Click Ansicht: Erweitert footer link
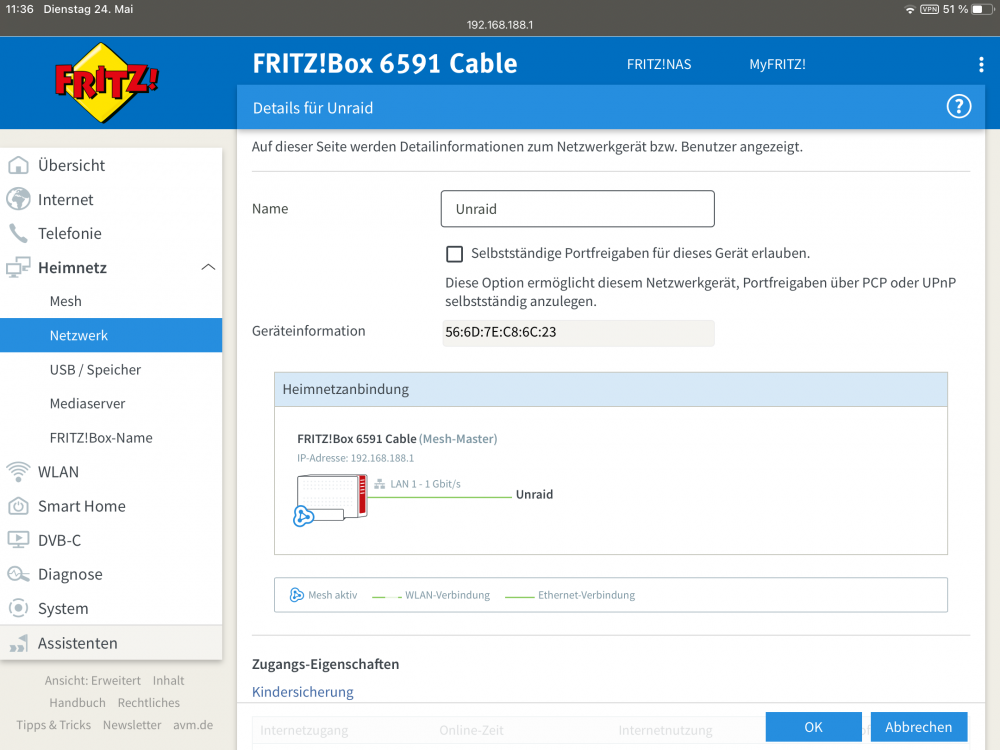 (x=92, y=680)
